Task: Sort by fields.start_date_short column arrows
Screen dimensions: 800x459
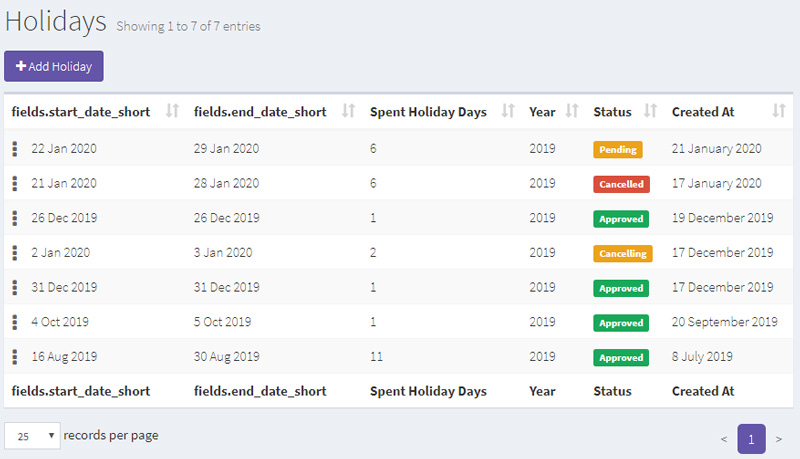Action: pos(172,111)
